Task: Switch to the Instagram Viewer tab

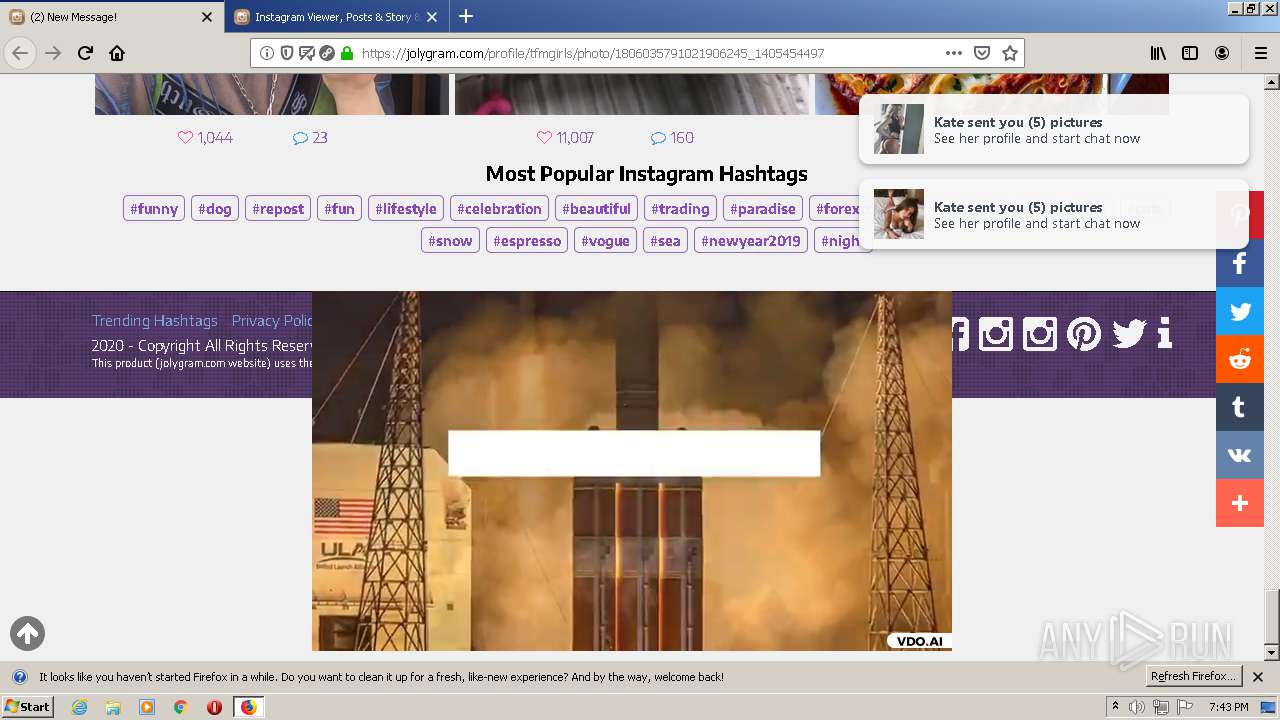Action: pos(337,17)
